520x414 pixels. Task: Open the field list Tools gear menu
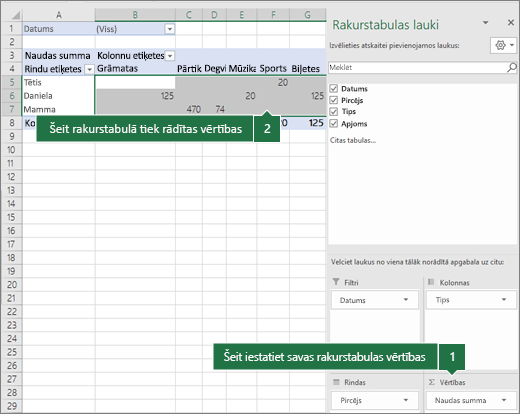point(504,45)
